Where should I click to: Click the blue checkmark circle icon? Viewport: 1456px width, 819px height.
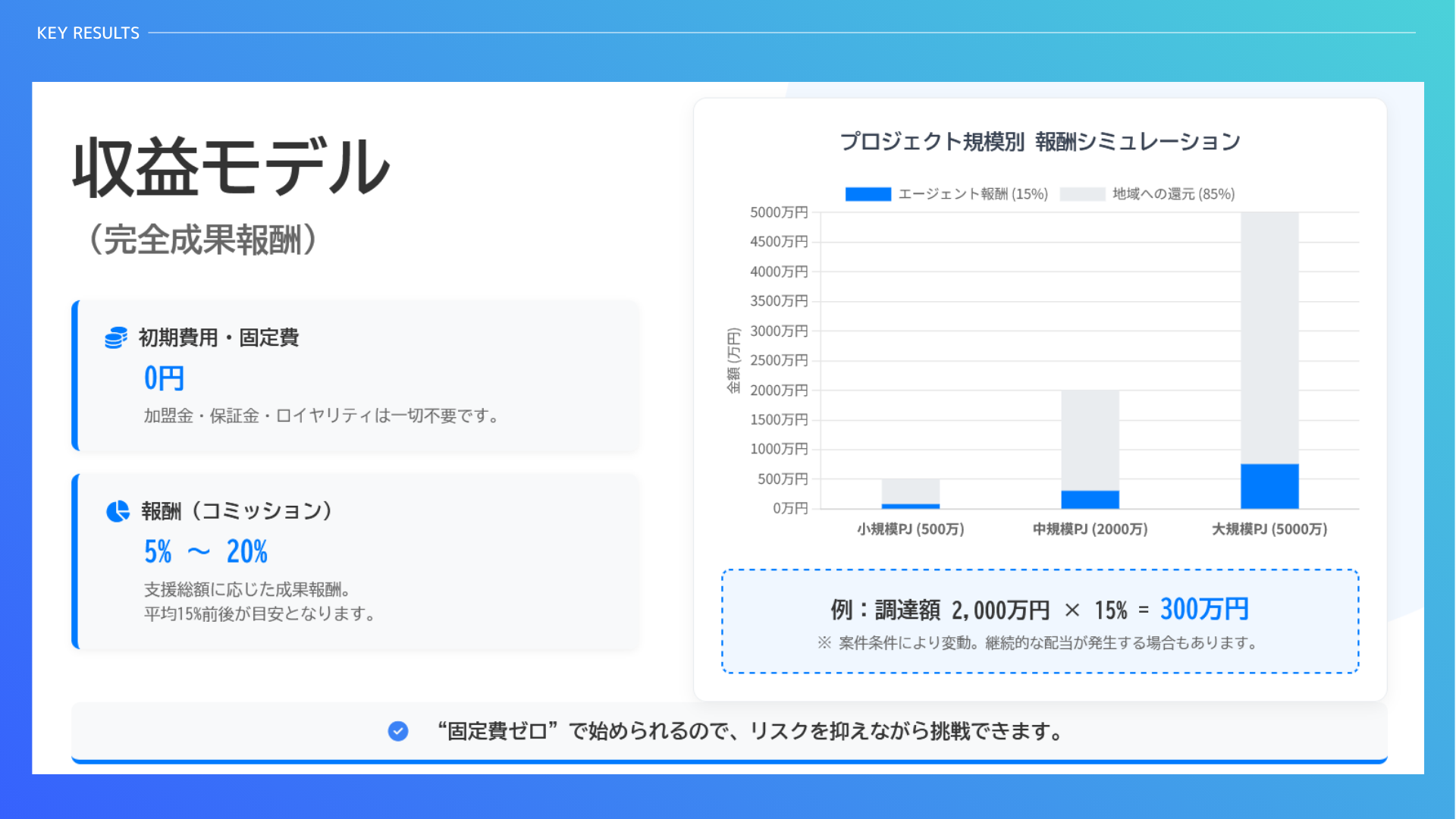tap(398, 731)
